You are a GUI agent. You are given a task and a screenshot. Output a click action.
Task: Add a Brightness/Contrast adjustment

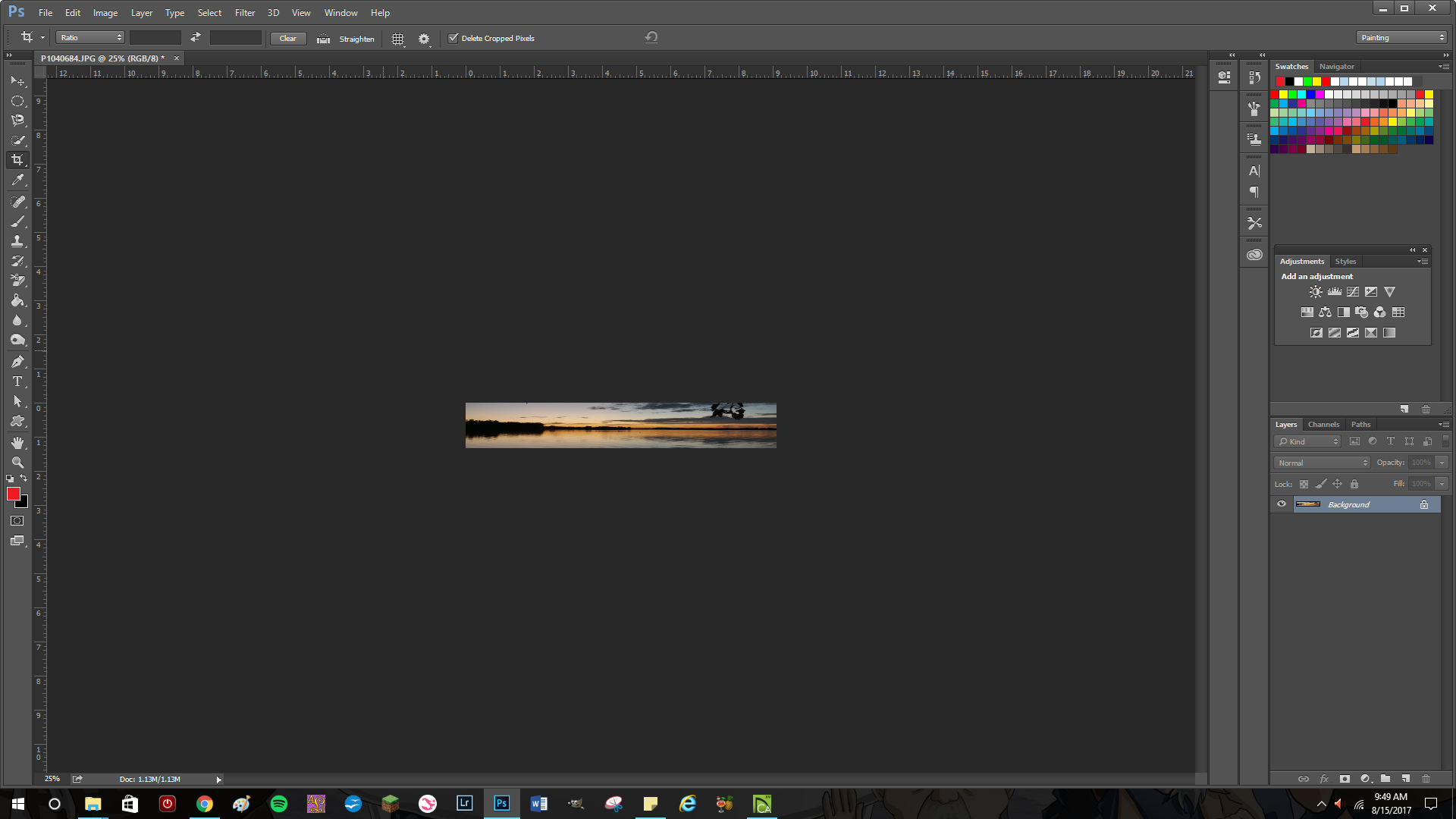coord(1316,291)
